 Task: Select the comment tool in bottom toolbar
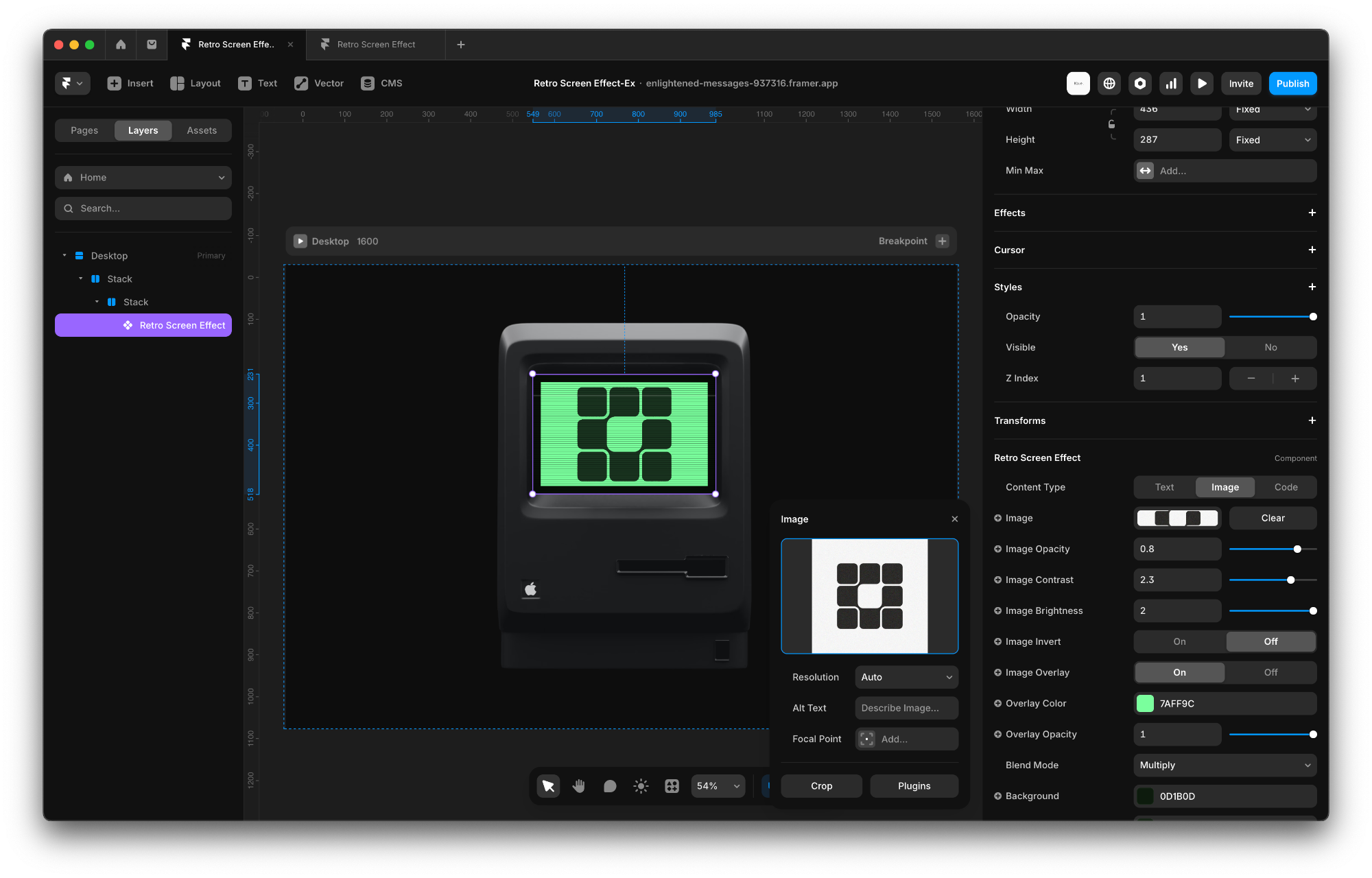point(609,786)
